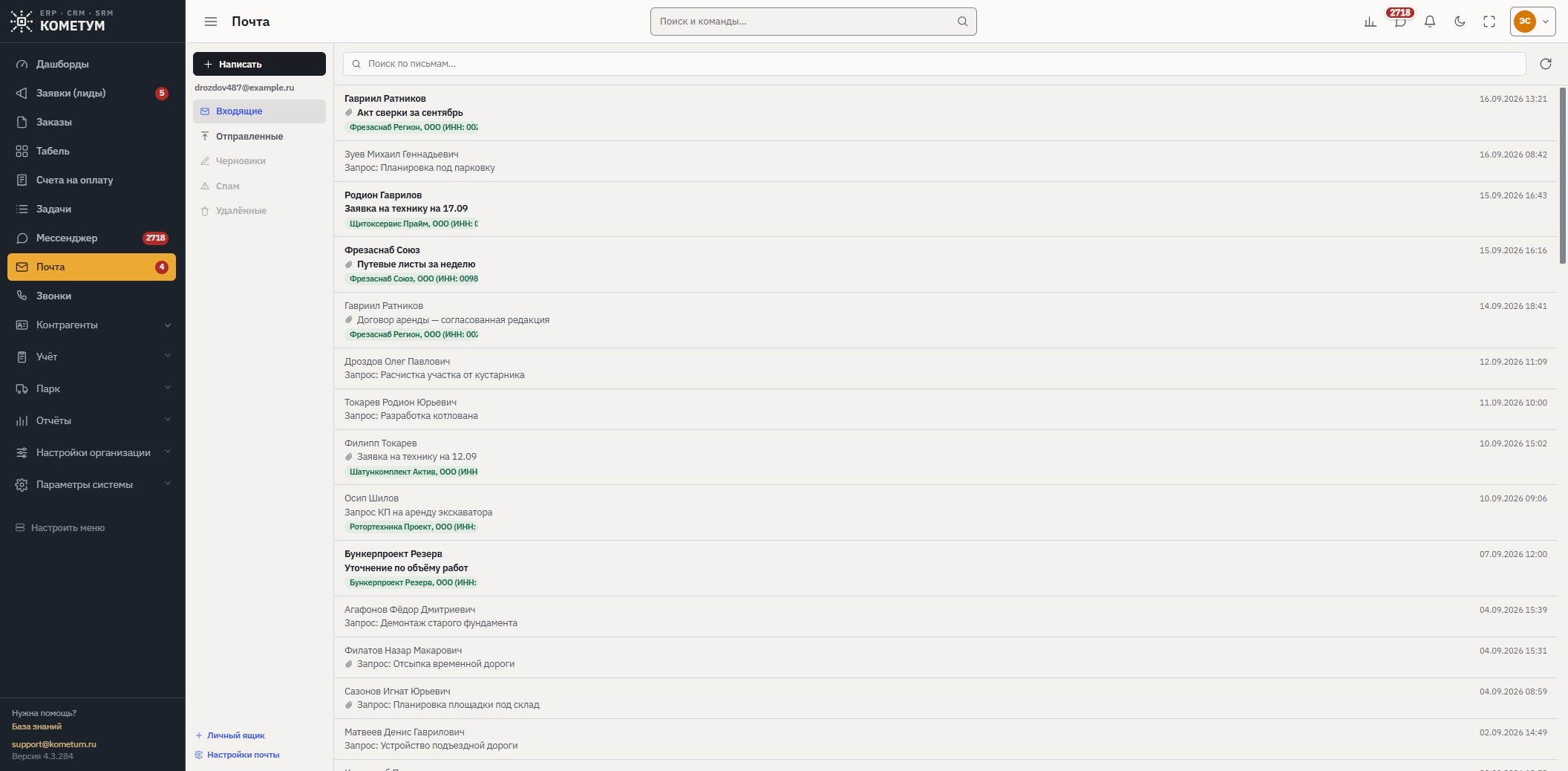Toggle the hamburger sidebar menu icon
This screenshot has height=771, width=1568.
(211, 22)
